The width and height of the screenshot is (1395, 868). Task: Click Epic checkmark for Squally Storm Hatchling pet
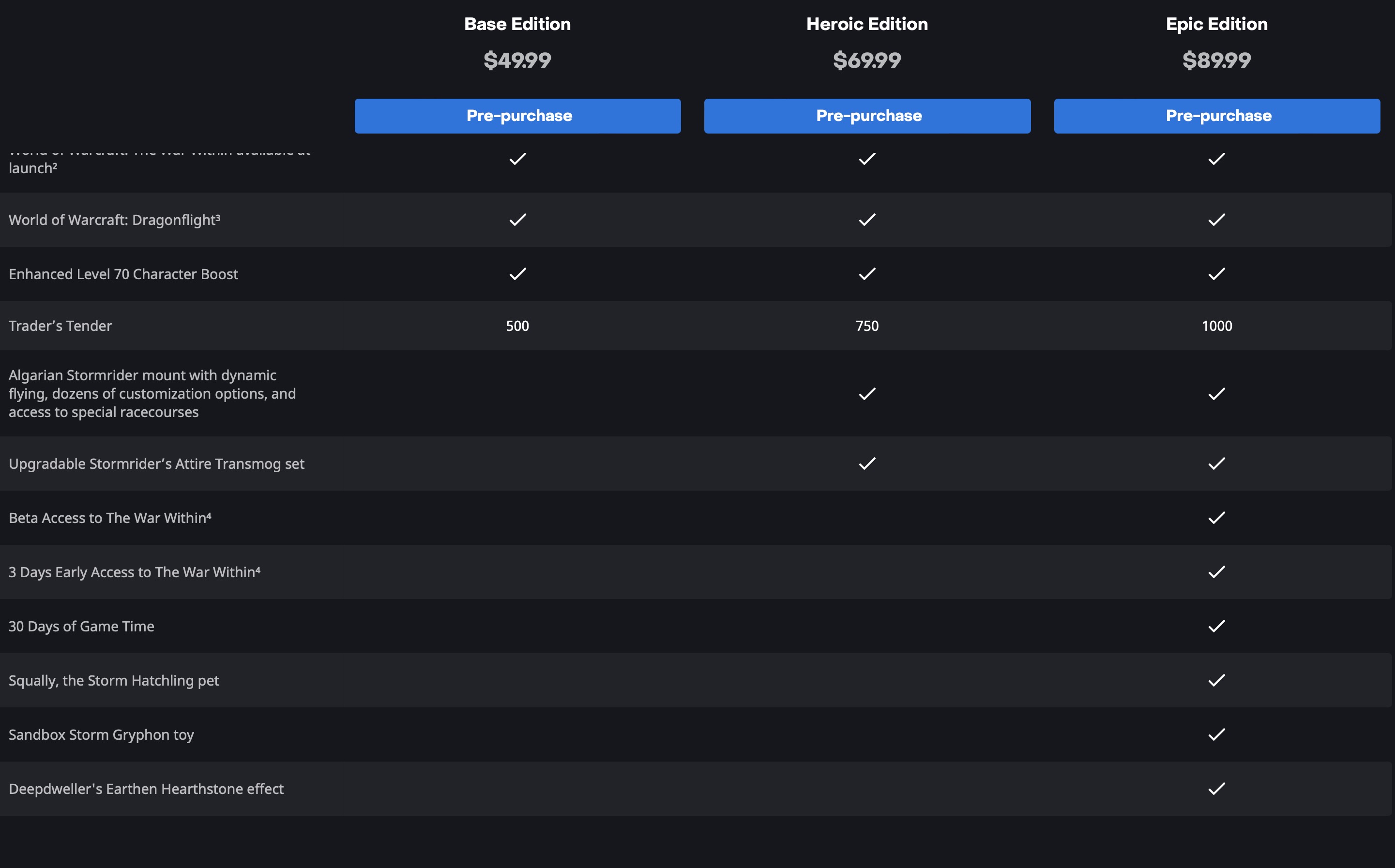click(x=1217, y=680)
